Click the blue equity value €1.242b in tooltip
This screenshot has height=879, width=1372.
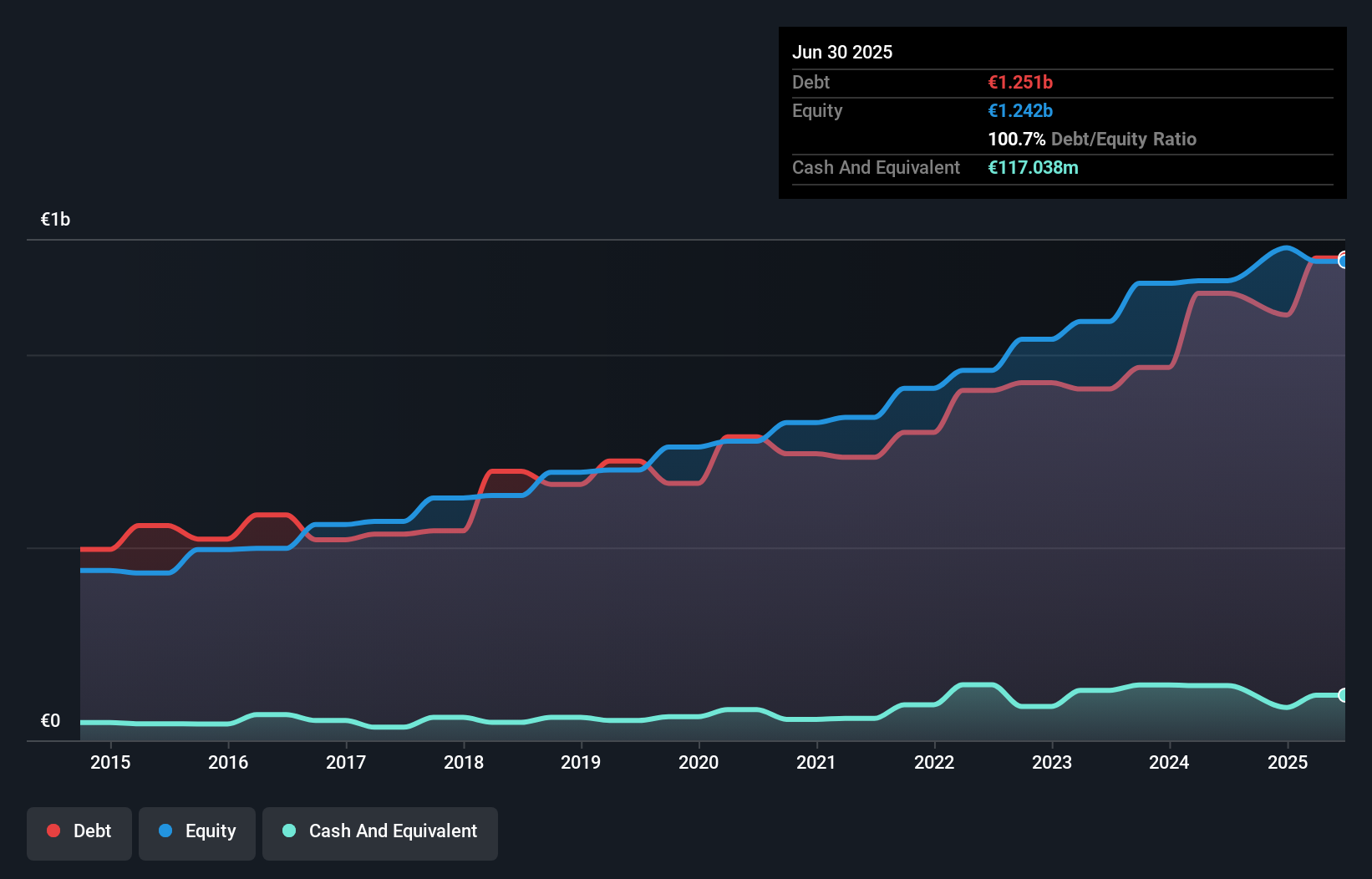[1019, 110]
